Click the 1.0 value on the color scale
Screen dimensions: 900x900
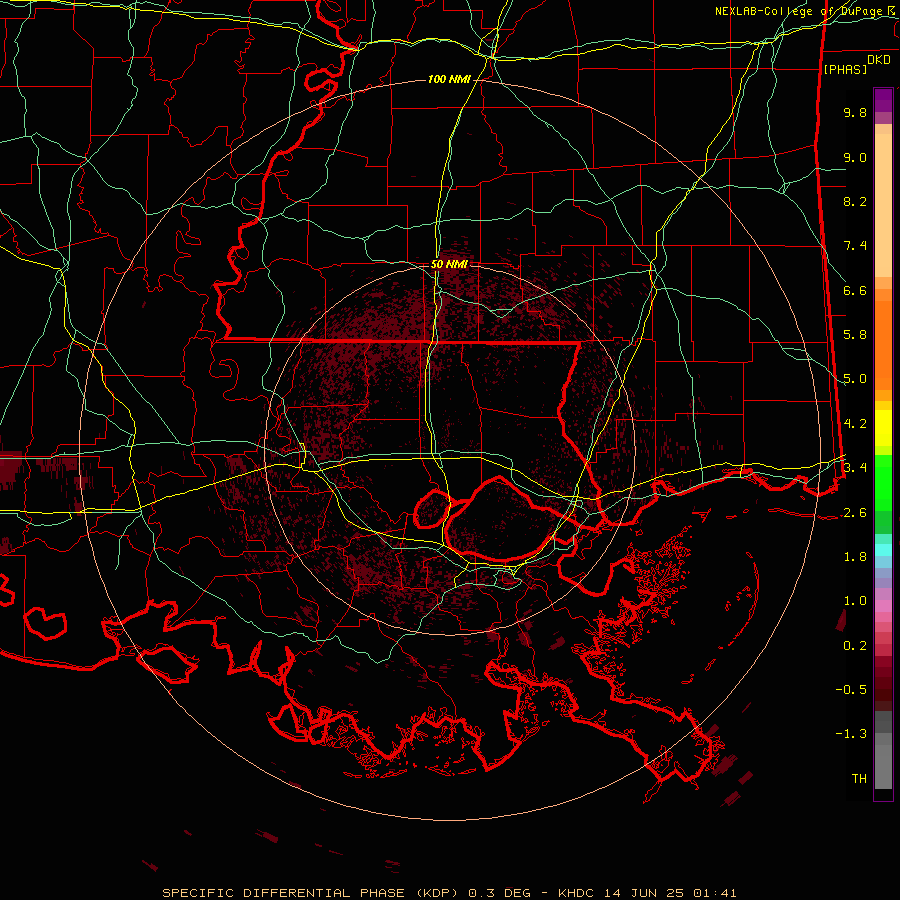pyautogui.click(x=855, y=601)
